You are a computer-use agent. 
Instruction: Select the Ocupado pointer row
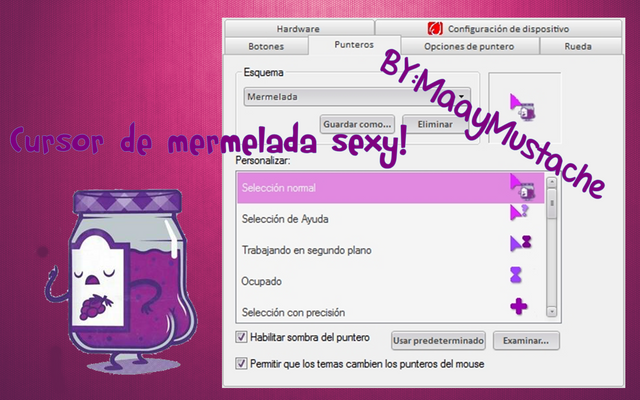[391, 281]
